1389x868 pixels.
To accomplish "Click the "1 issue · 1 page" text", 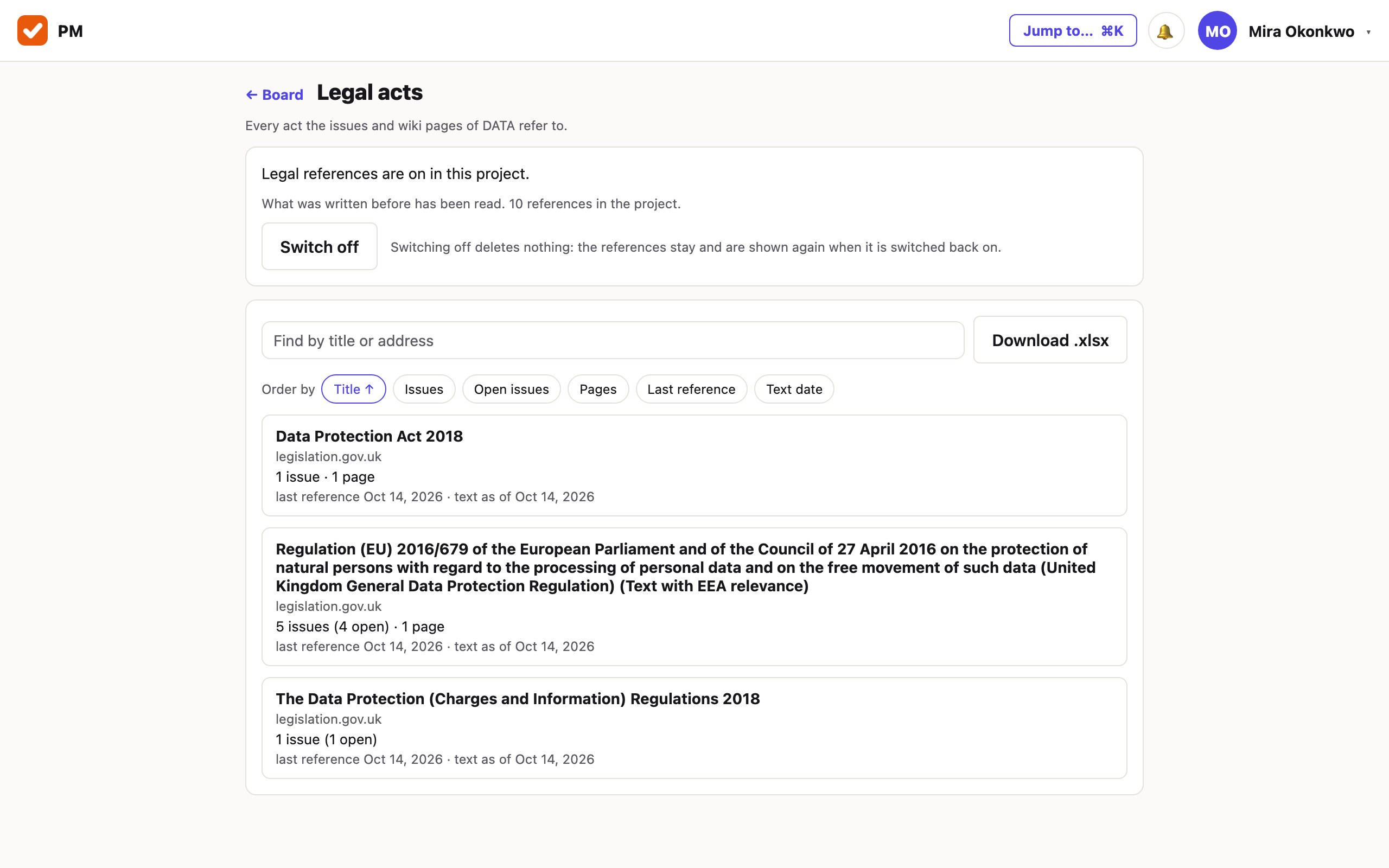I will pyautogui.click(x=325, y=477).
